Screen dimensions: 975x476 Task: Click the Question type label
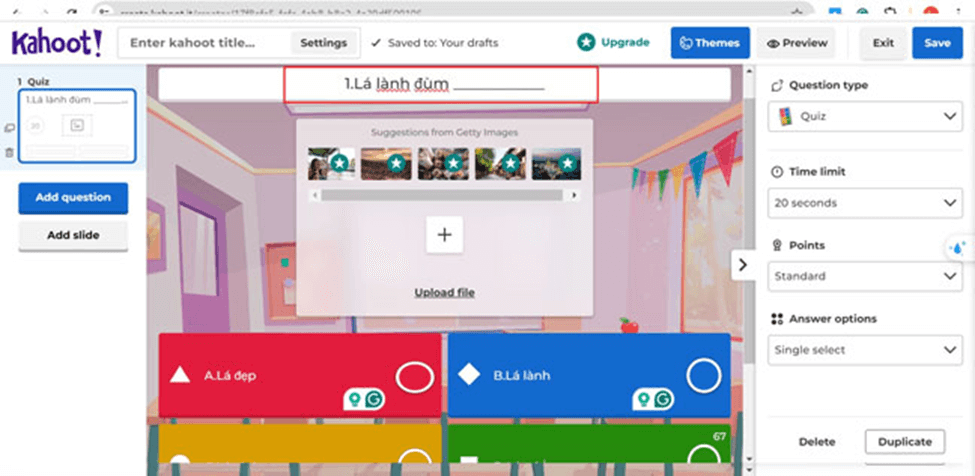[x=828, y=85]
